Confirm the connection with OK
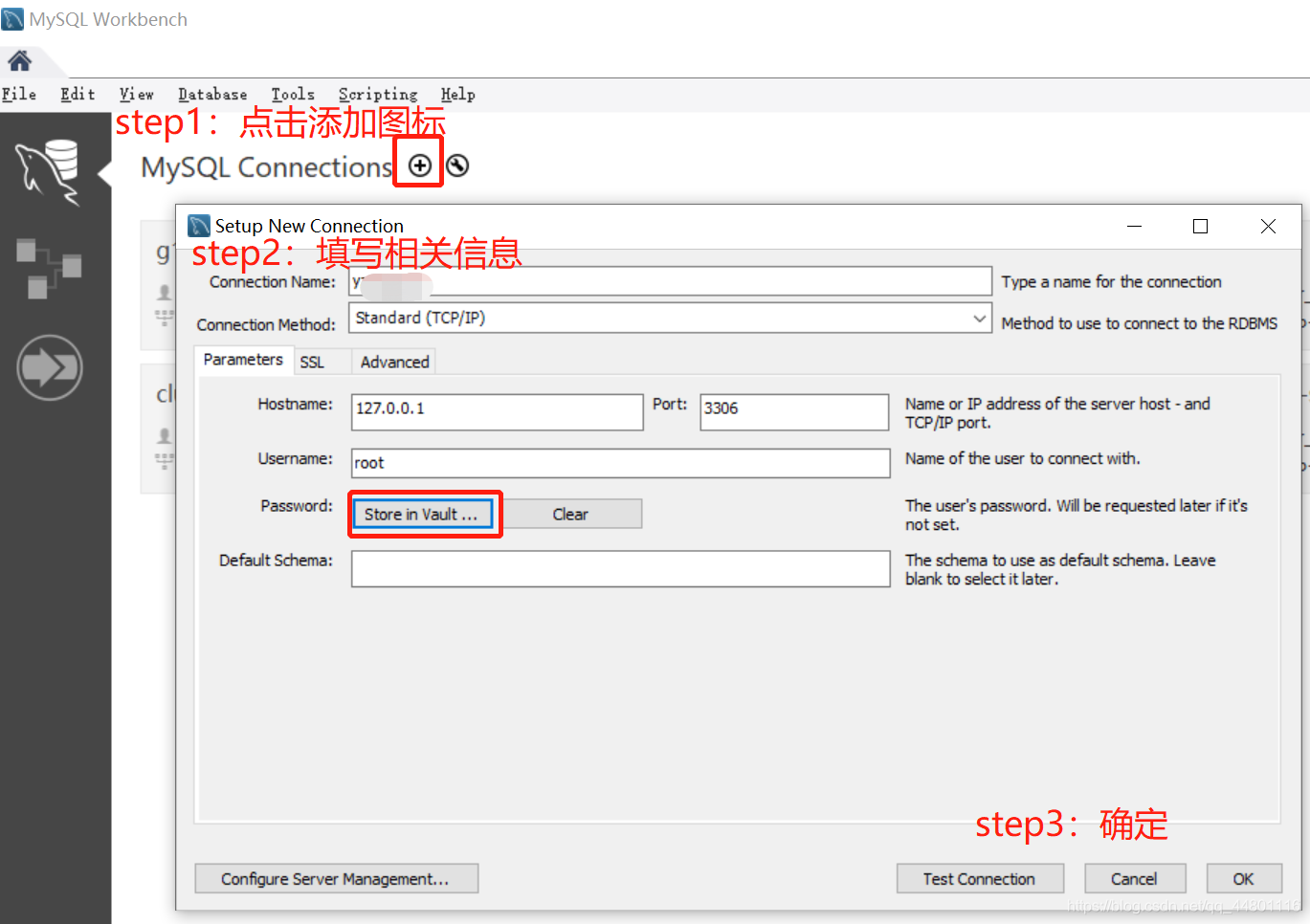Screen dimensions: 1310x924 (1243, 879)
